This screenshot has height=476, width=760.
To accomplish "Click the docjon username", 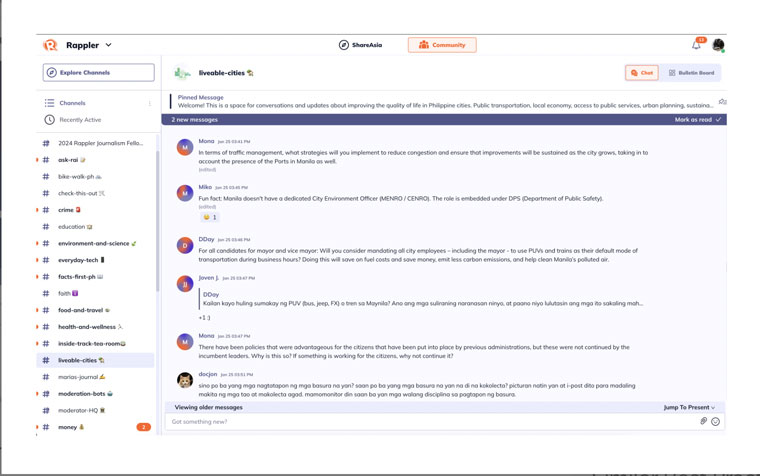I will pyautogui.click(x=207, y=374).
